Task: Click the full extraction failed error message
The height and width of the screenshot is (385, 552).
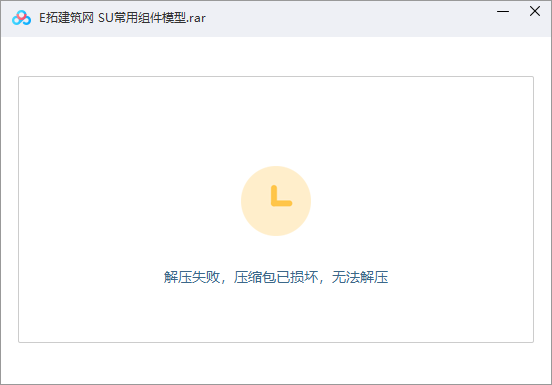Action: tap(276, 277)
